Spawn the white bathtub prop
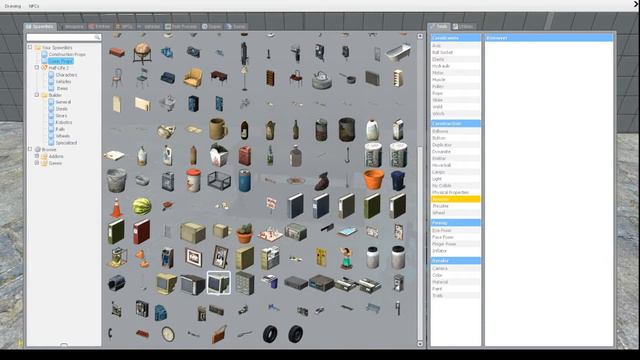The width and height of the screenshot is (640, 360). pyautogui.click(x=398, y=52)
